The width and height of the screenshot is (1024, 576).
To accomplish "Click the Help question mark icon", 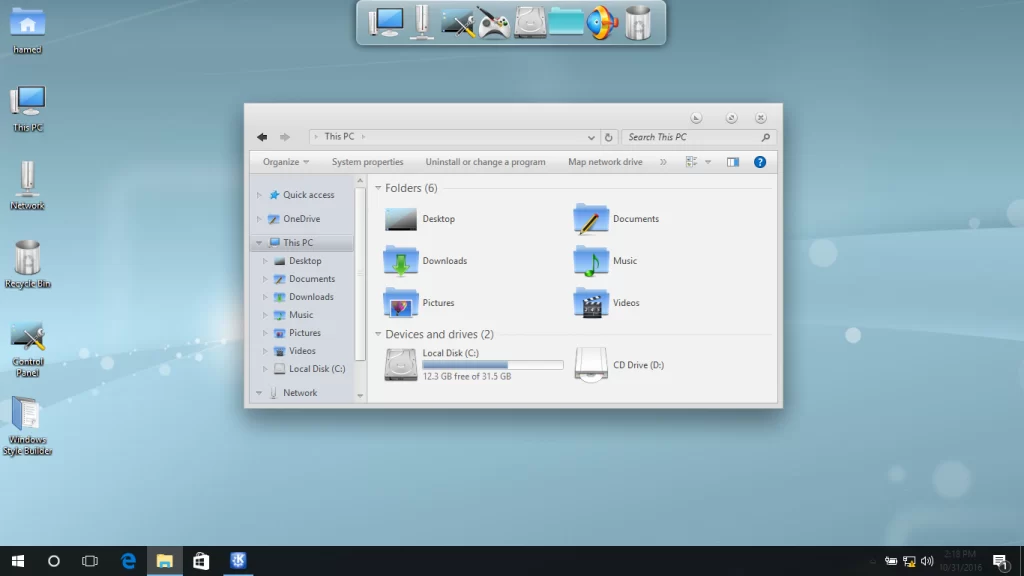I will click(760, 162).
